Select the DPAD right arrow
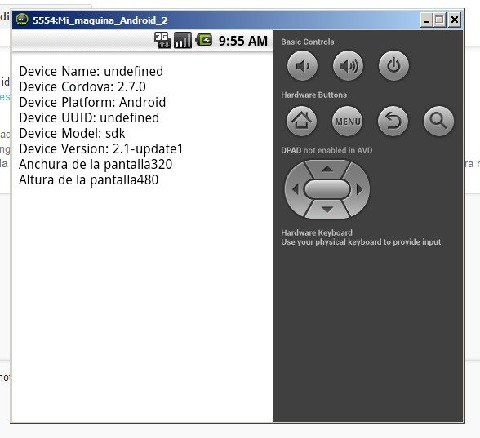The height and width of the screenshot is (438, 480). coord(359,189)
